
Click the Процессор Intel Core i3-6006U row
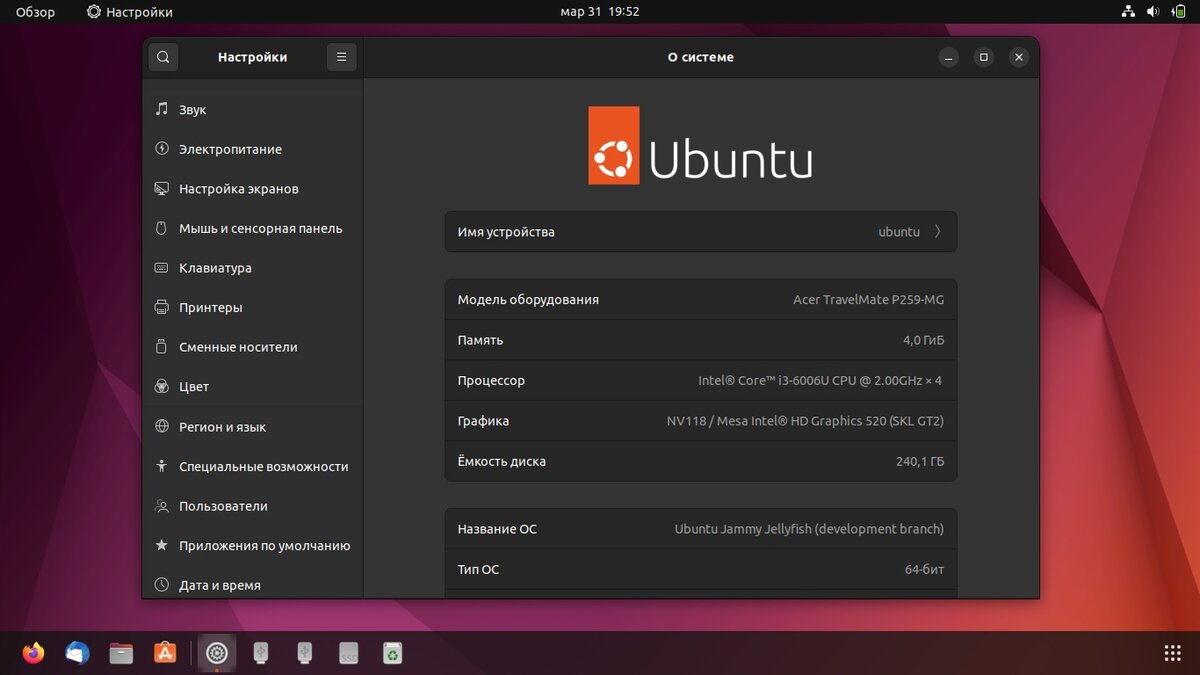click(x=700, y=380)
